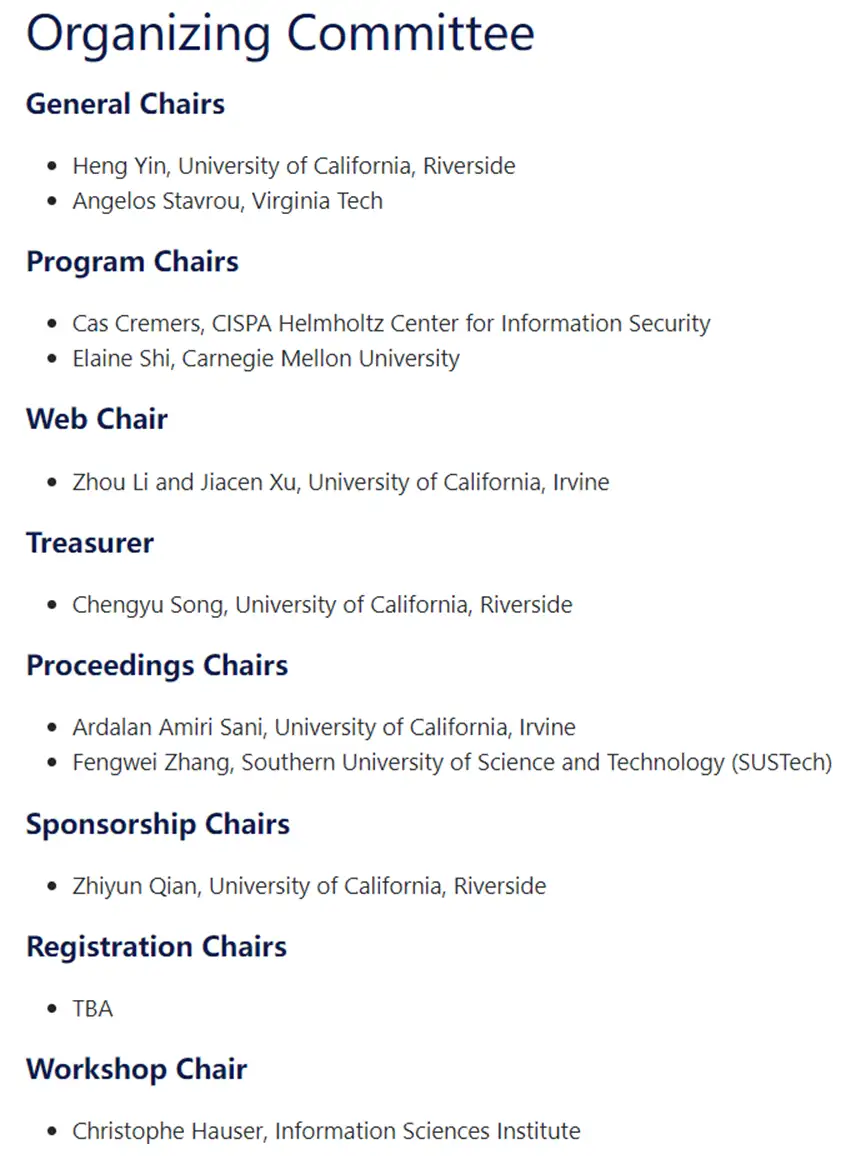861x1164 pixels.
Task: Click the Chengyu Song list item
Action: click(322, 605)
